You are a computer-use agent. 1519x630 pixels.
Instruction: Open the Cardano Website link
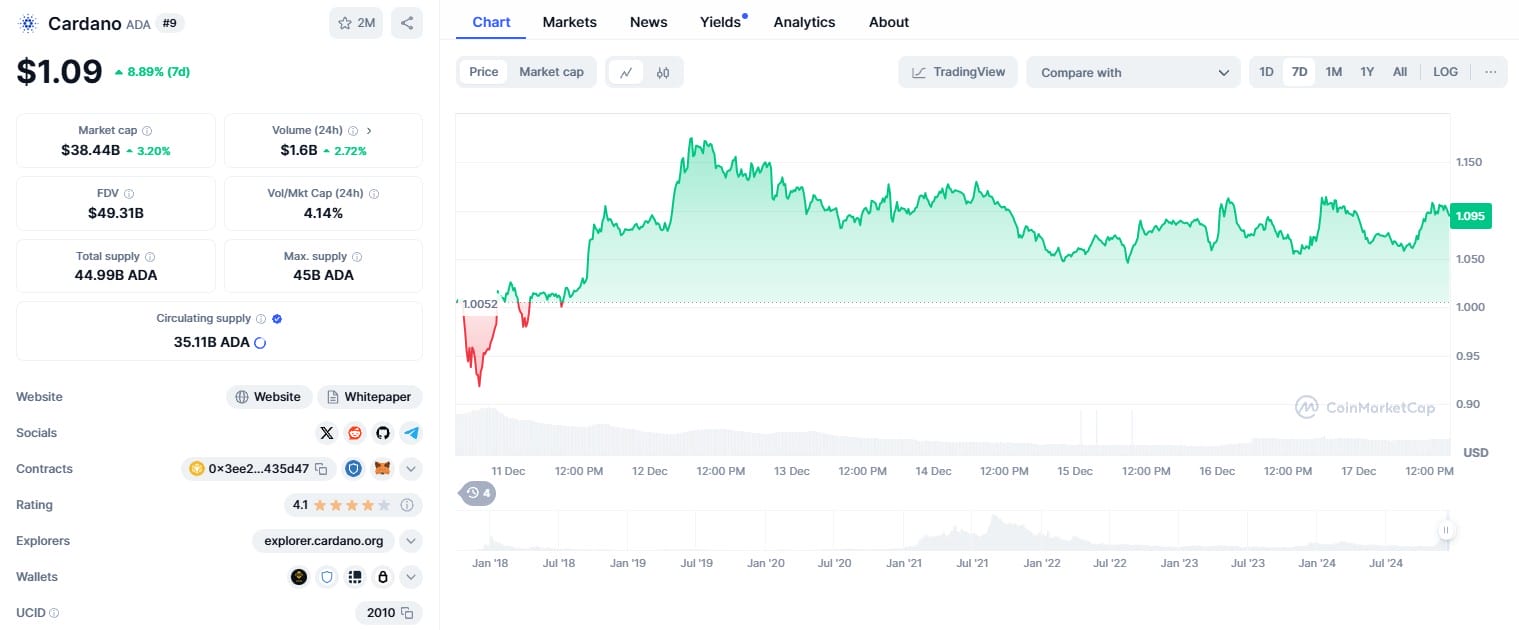coord(268,397)
